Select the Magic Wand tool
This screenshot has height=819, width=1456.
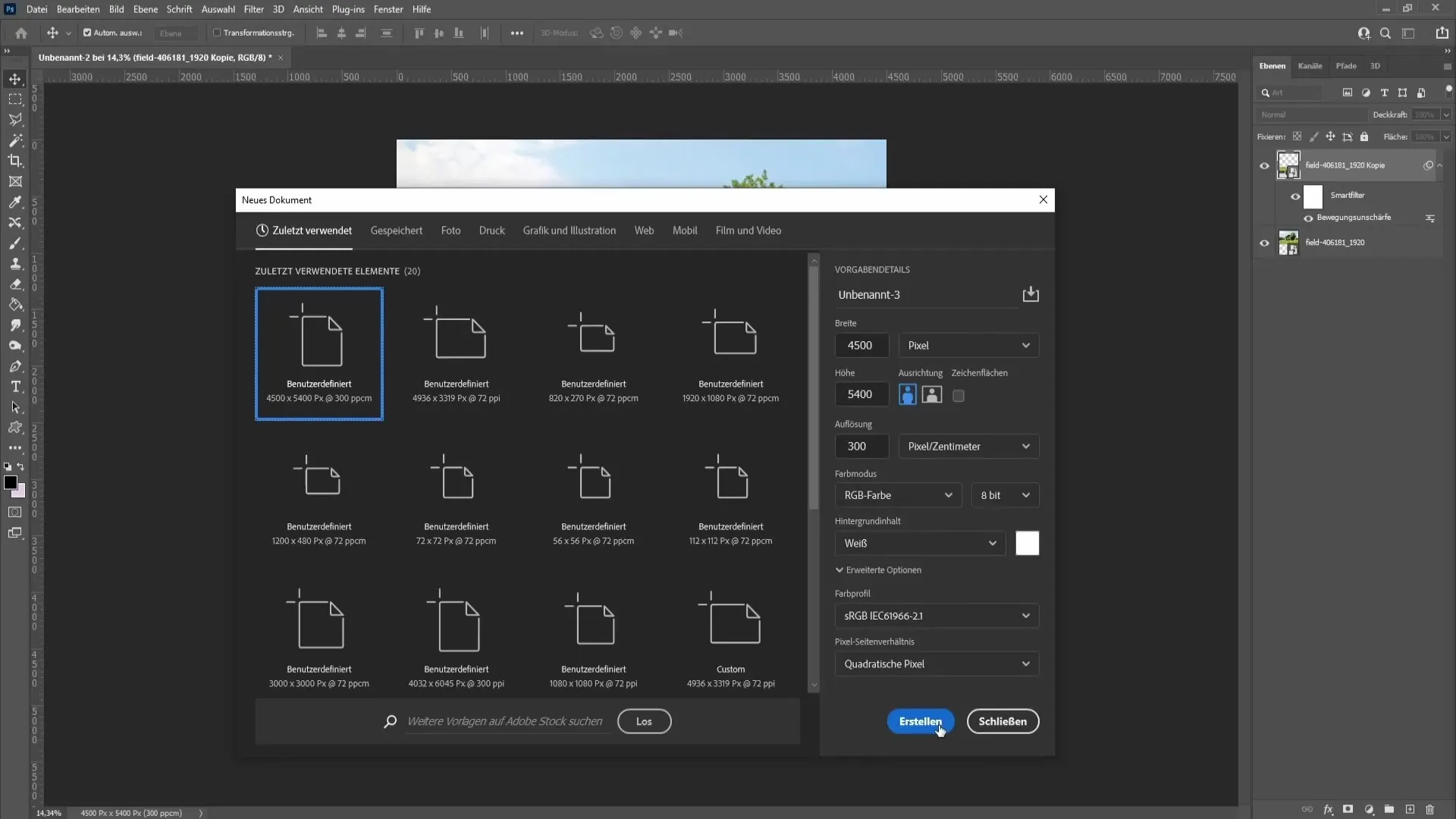point(15,140)
